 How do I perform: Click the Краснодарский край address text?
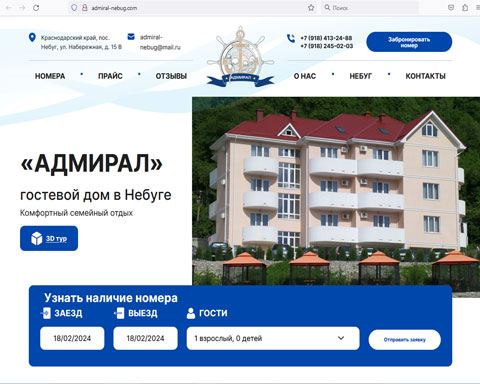[81, 42]
